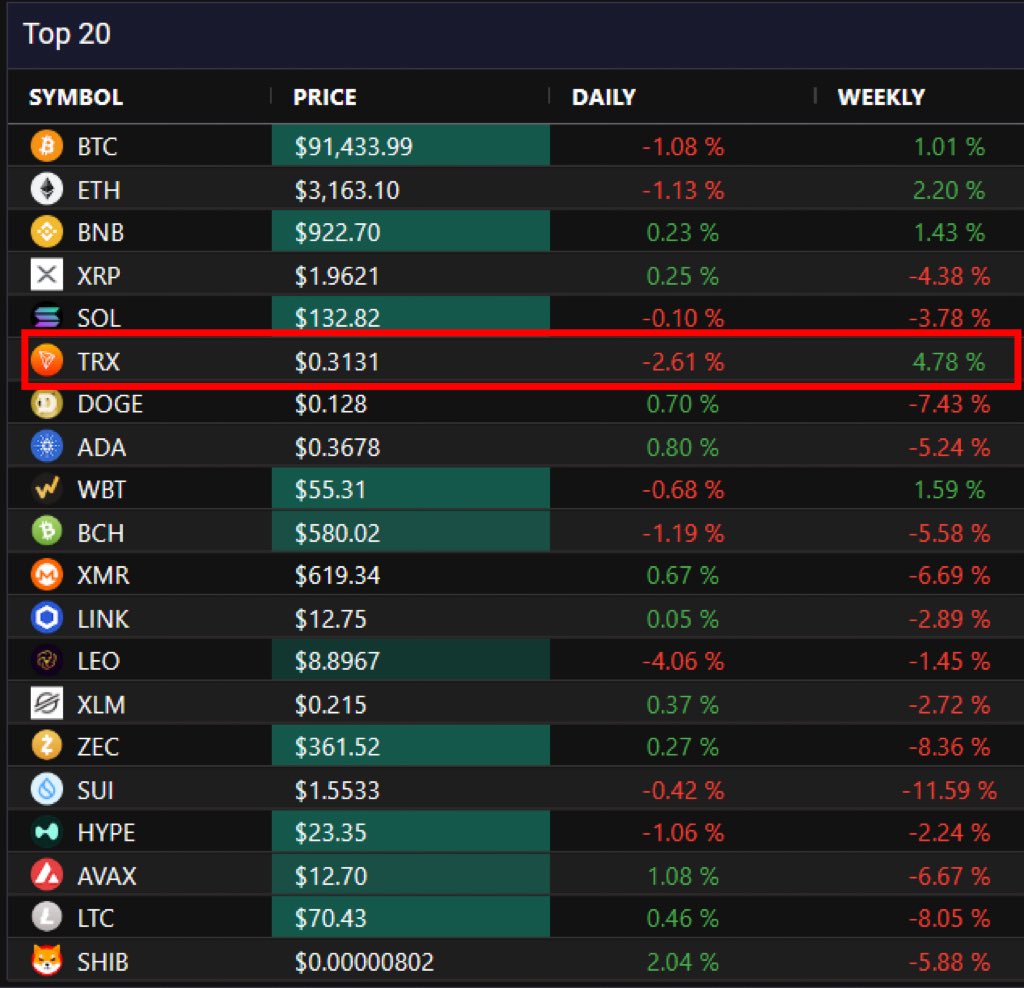This screenshot has width=1024, height=988.
Task: Click the Cardano (ADA) logo
Action: tap(45, 447)
